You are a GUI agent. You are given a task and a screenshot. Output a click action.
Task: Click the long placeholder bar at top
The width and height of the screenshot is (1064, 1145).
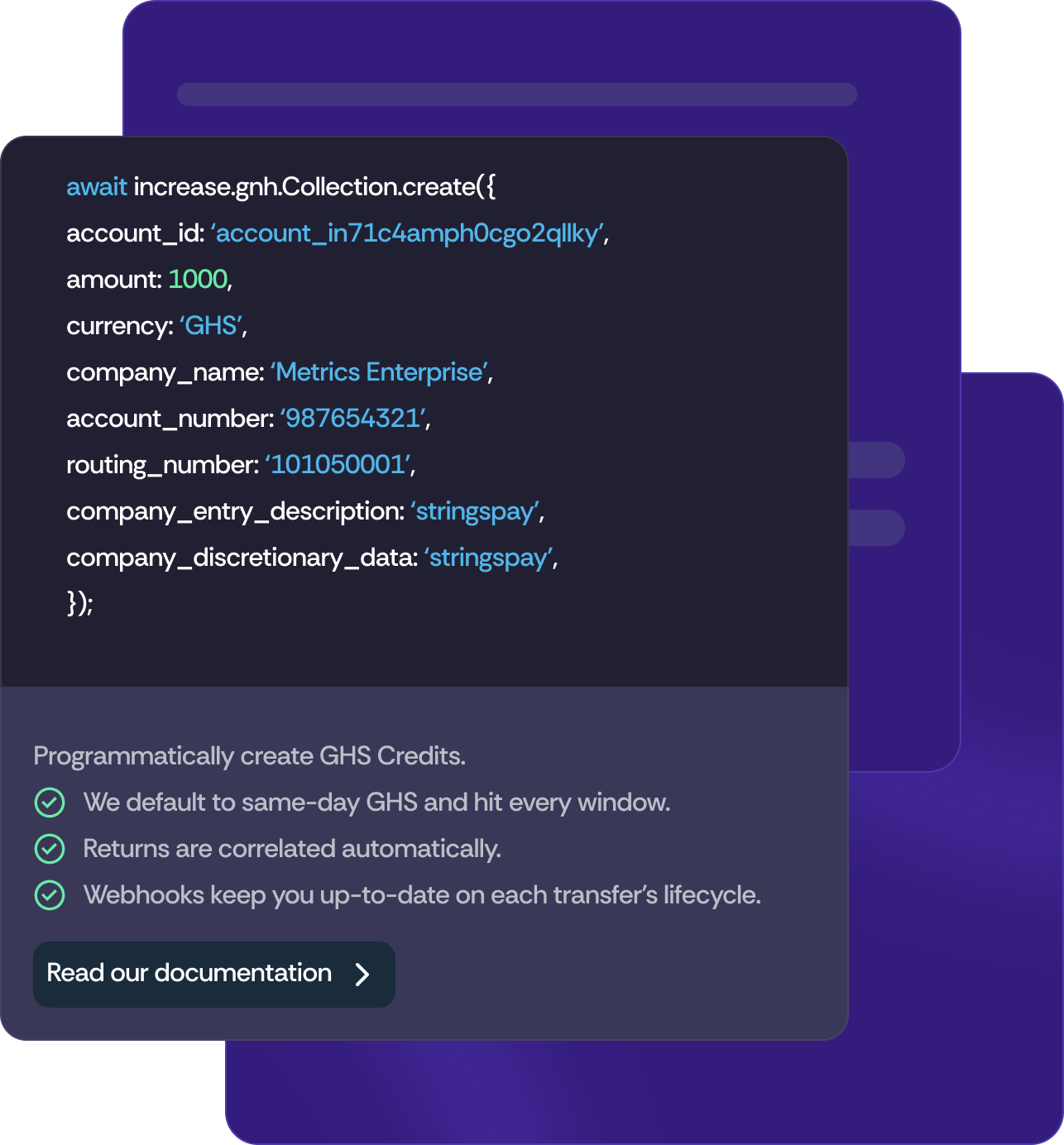(x=516, y=94)
